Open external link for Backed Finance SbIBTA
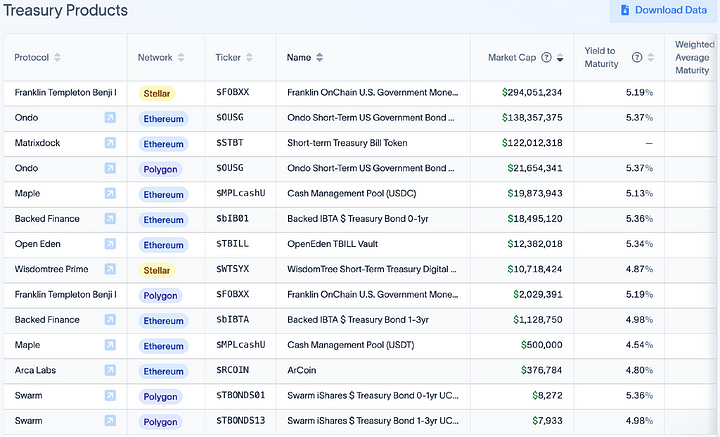The image size is (720, 437). pyautogui.click(x=110, y=319)
